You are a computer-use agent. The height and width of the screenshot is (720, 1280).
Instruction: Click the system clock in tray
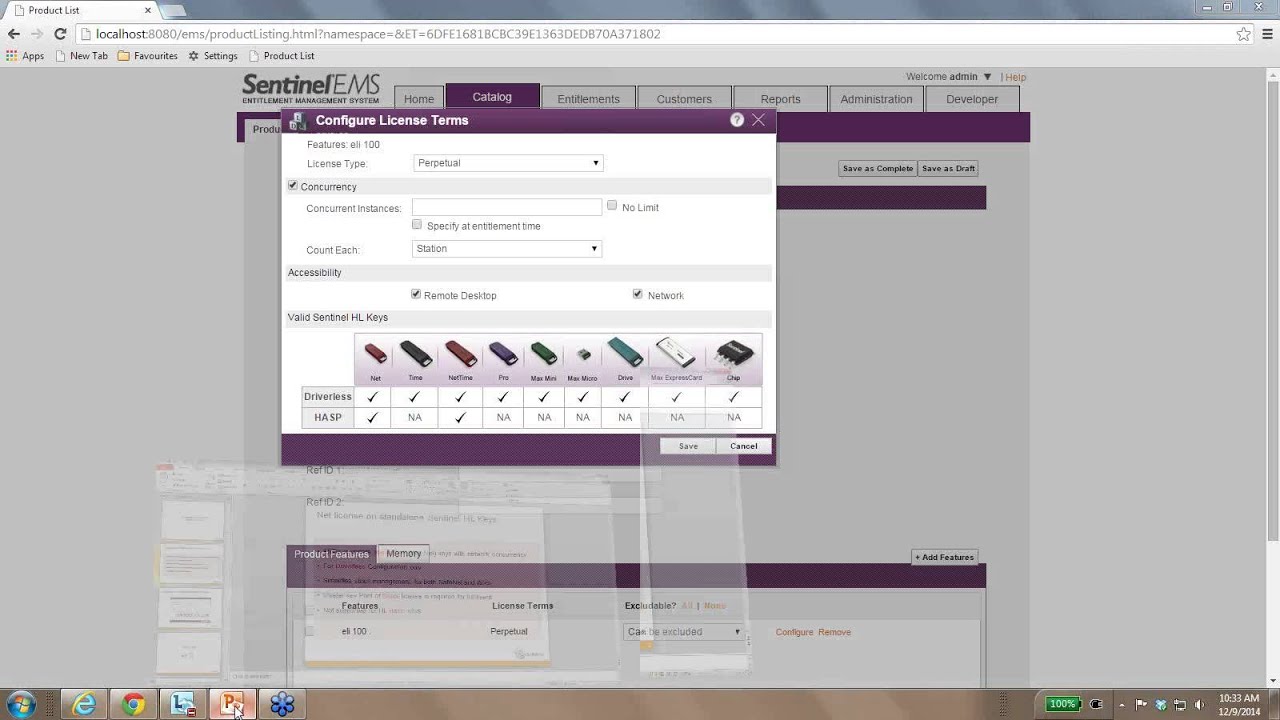point(1240,704)
